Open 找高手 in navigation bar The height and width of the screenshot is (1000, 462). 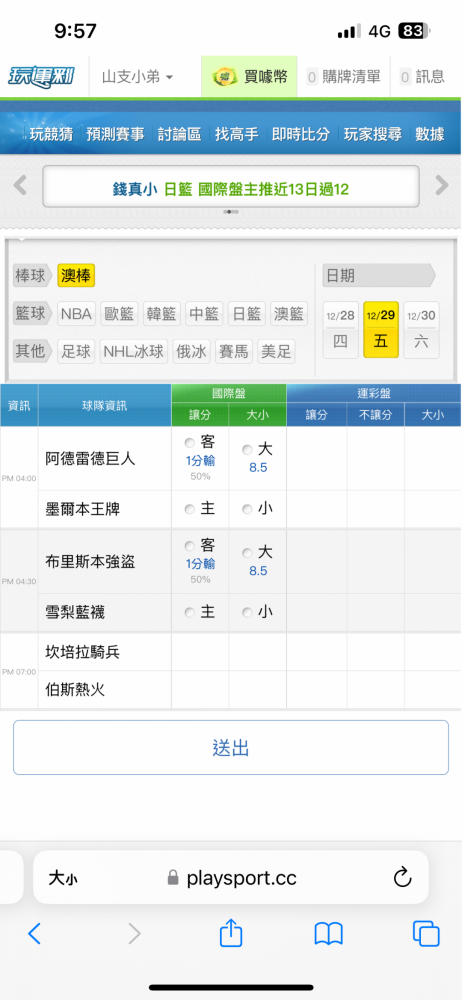click(237, 134)
